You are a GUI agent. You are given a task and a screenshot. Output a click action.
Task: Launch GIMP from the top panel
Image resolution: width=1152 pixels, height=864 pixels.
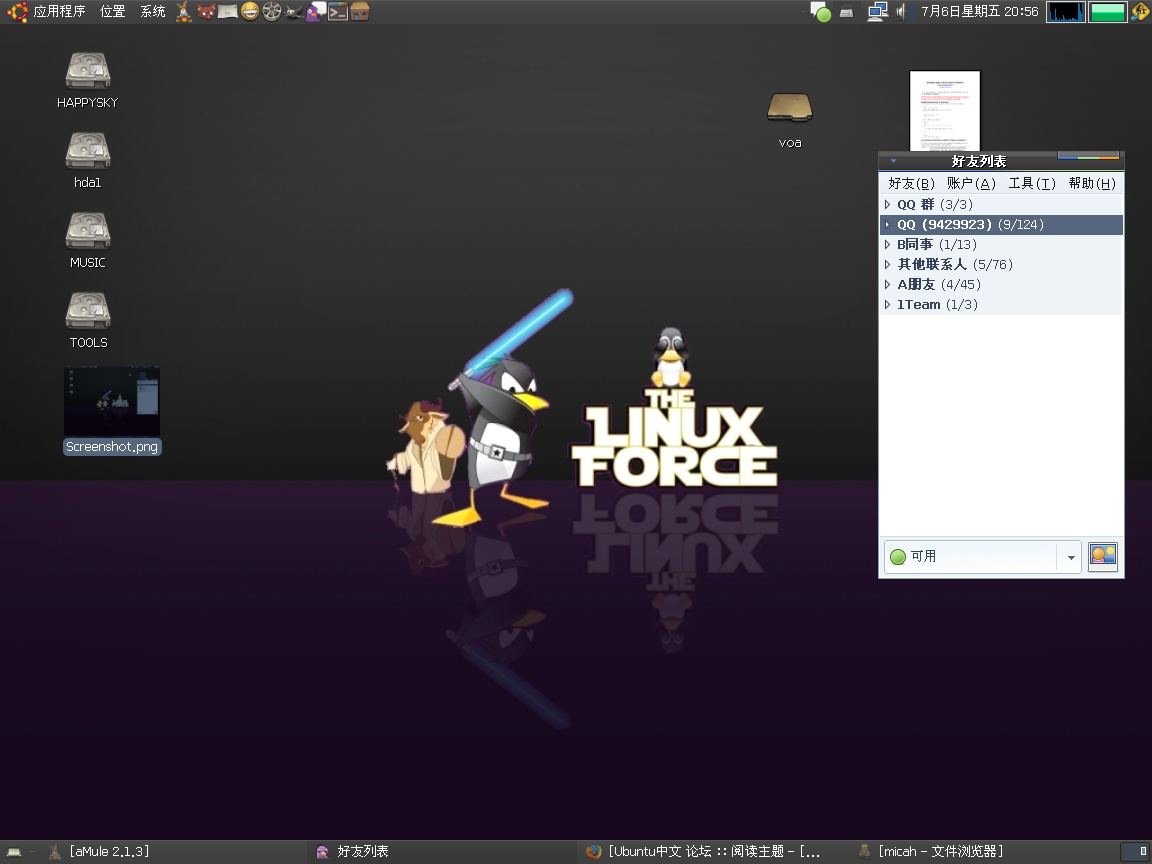click(294, 11)
